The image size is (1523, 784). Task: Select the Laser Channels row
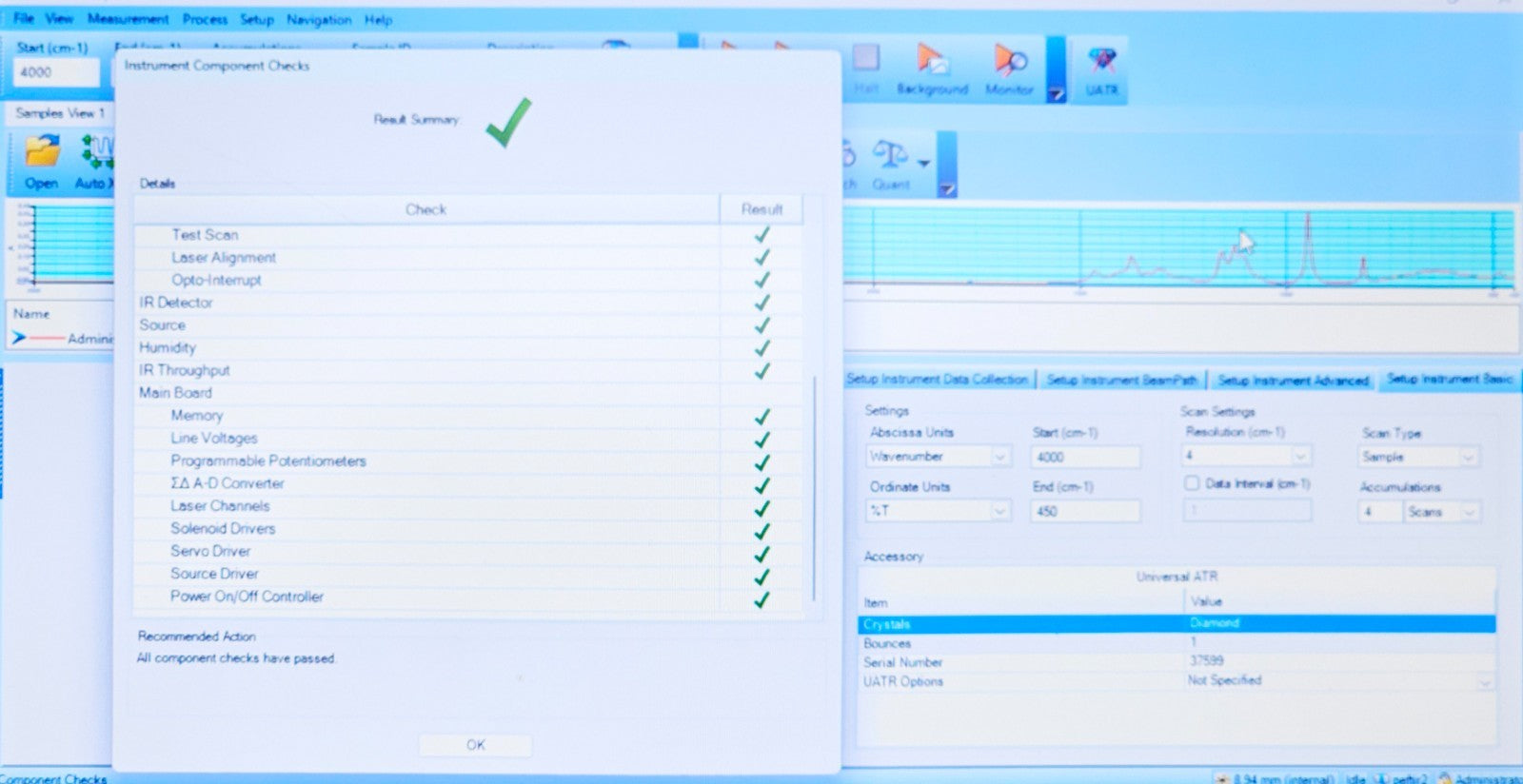click(x=468, y=506)
